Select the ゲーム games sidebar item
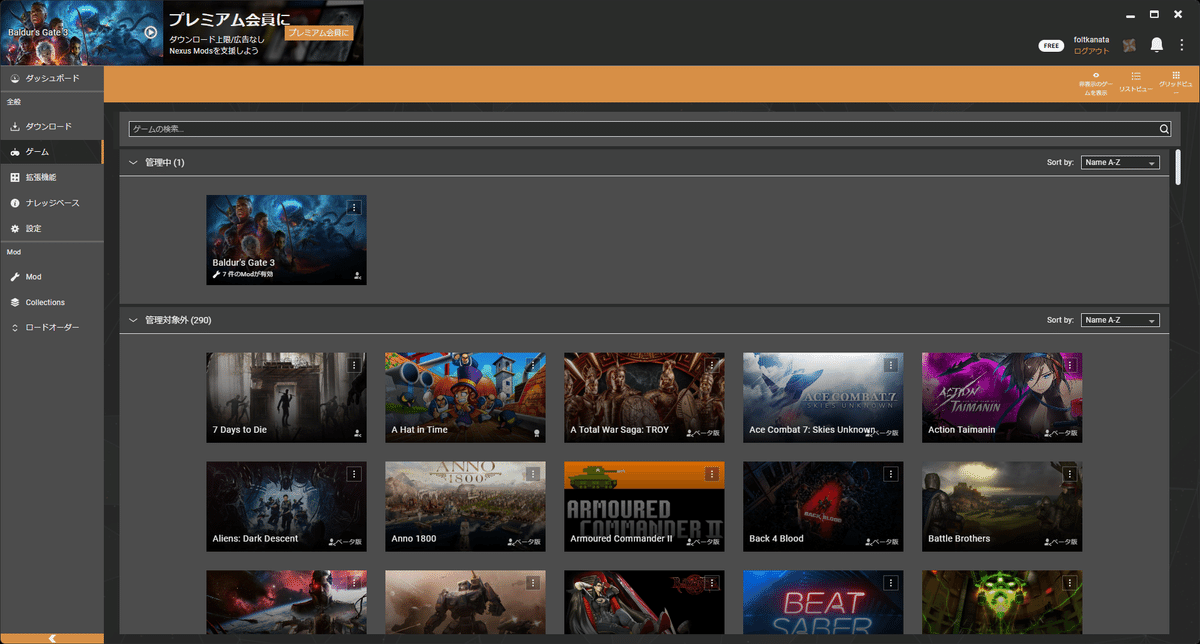1200x644 pixels. click(x=51, y=152)
